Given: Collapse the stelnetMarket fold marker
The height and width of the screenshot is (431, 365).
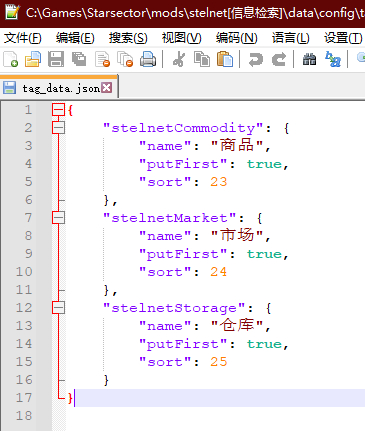Looking at the screenshot, I should coord(58,218).
